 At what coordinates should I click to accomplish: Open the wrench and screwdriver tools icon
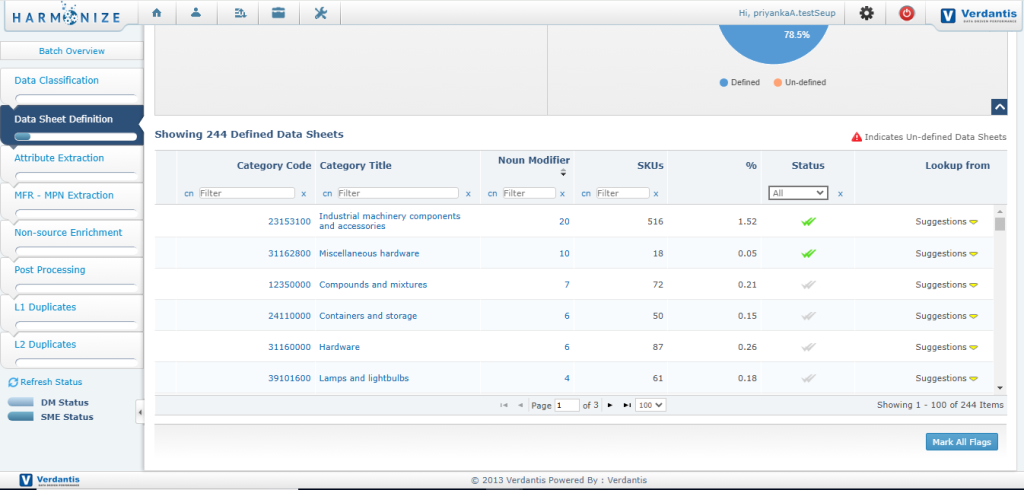point(320,13)
